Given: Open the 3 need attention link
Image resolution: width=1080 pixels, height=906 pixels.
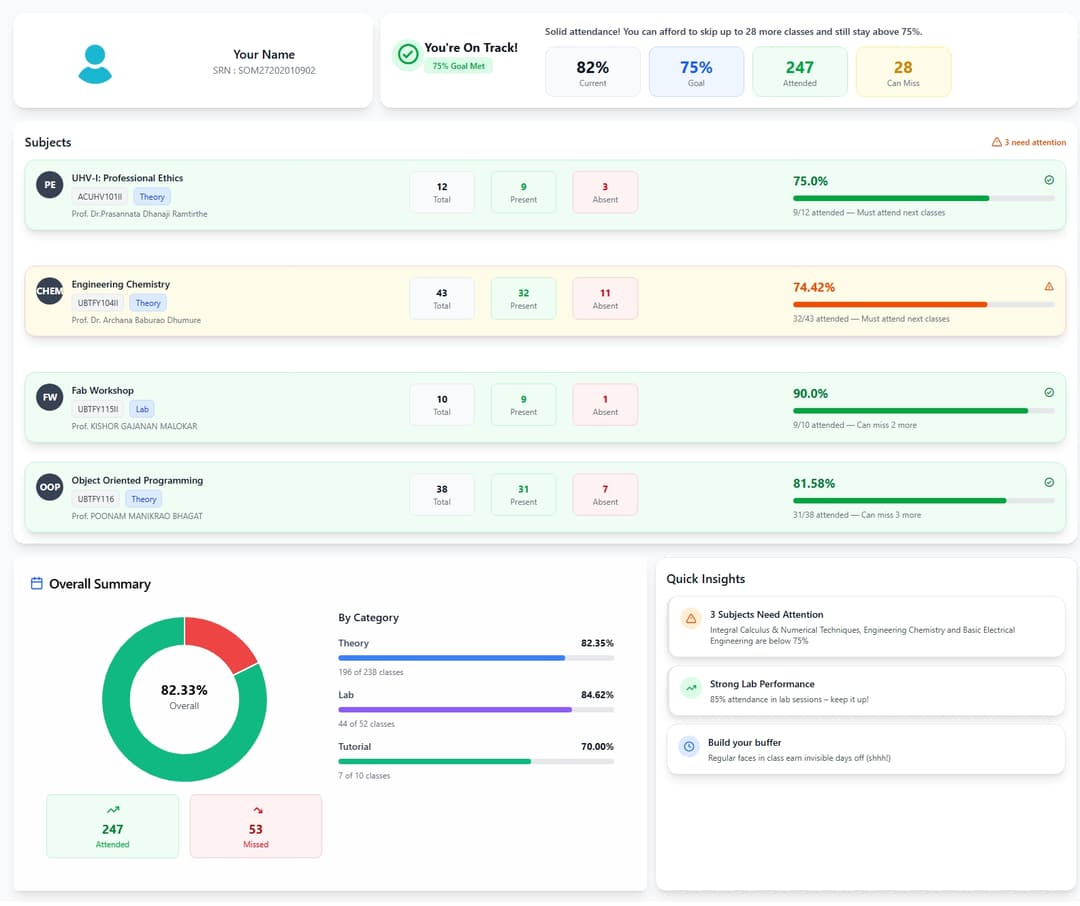Looking at the screenshot, I should [x=1028, y=142].
